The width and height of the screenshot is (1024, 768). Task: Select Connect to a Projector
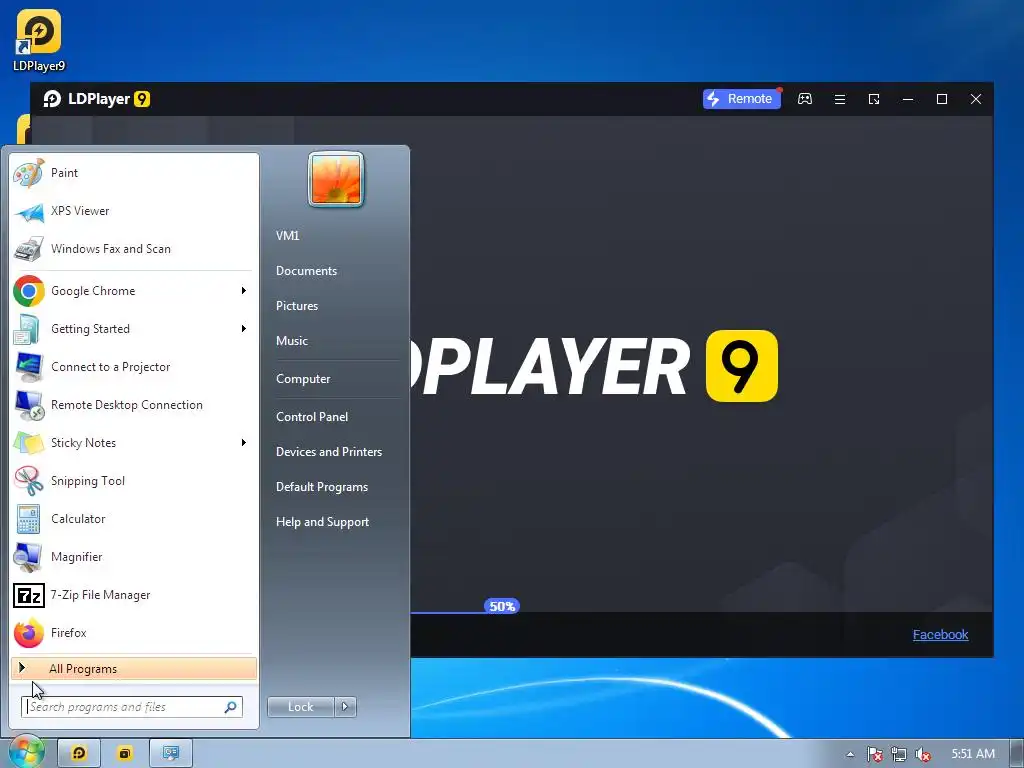pyautogui.click(x=134, y=367)
